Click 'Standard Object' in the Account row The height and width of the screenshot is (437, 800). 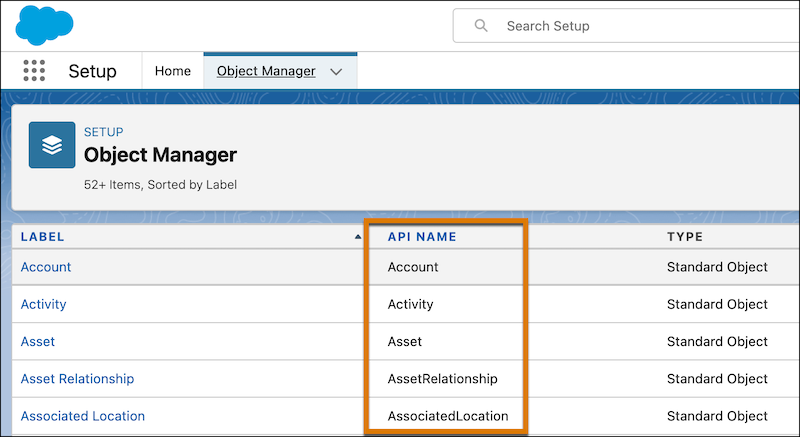[717, 267]
